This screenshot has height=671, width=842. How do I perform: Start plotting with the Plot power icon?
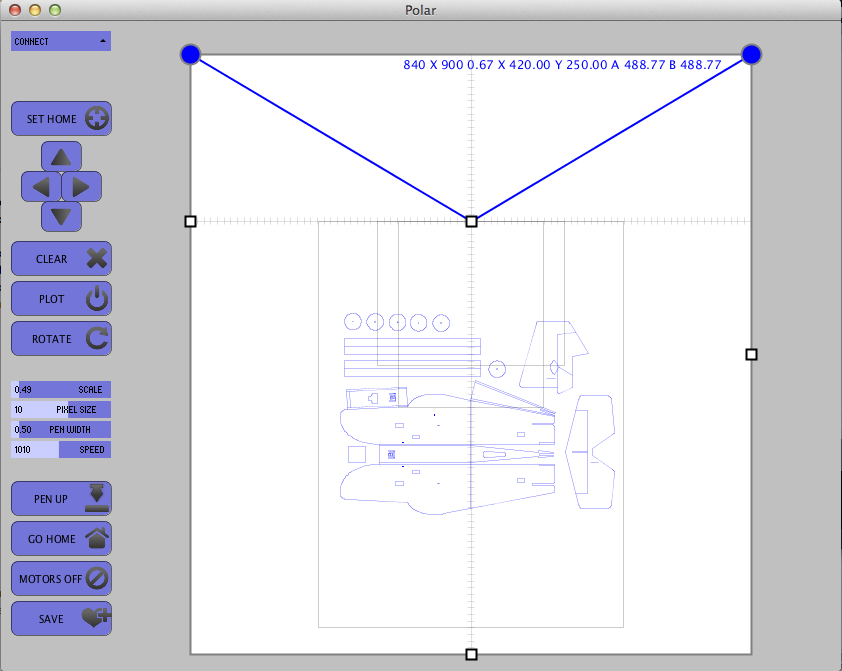[97, 298]
